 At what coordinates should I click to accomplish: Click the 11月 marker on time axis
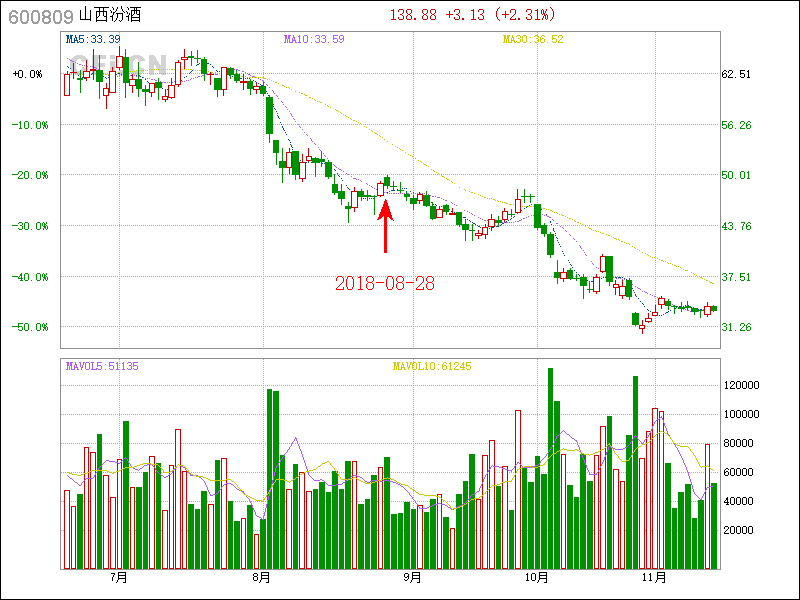pos(653,577)
